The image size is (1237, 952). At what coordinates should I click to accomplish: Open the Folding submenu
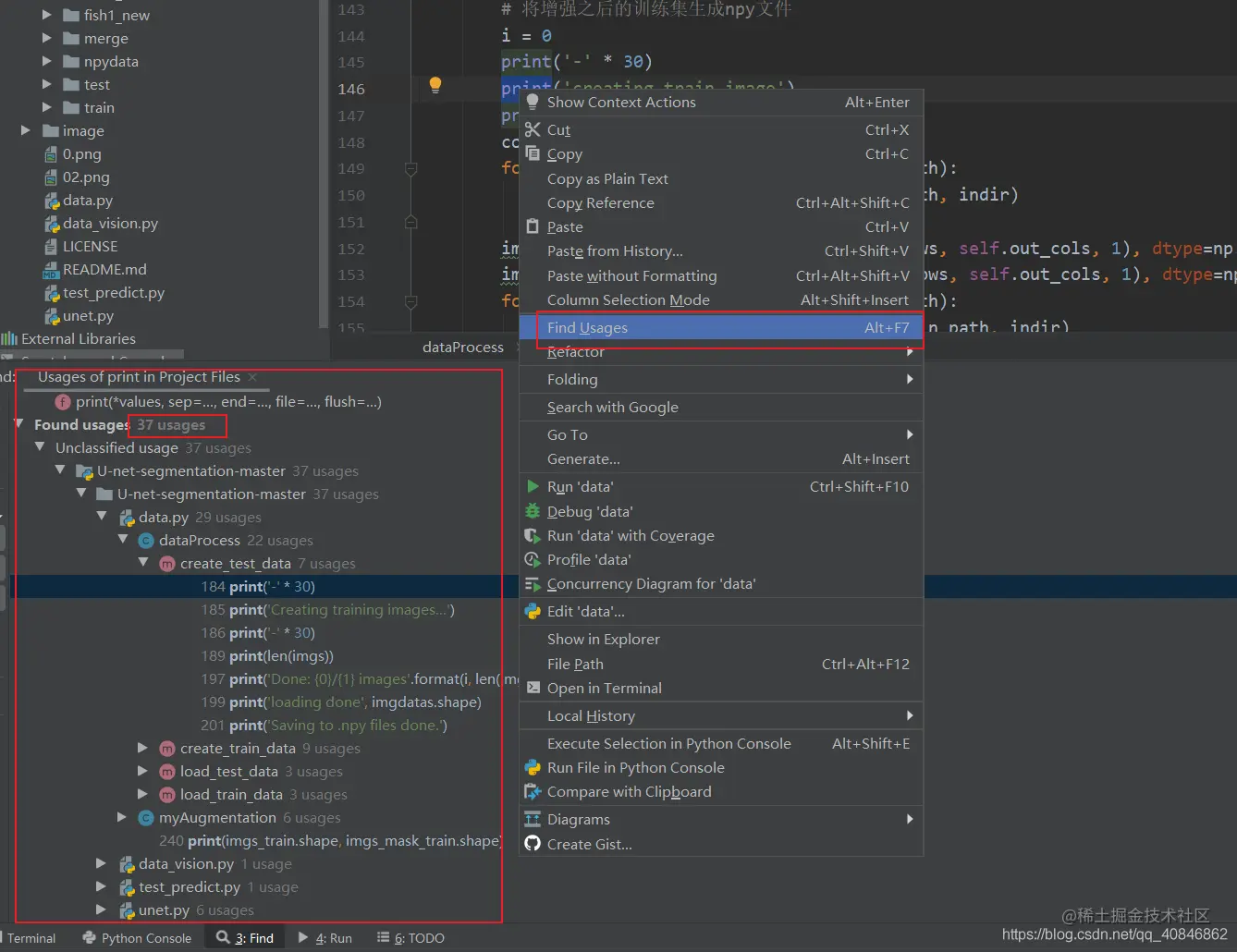point(721,379)
